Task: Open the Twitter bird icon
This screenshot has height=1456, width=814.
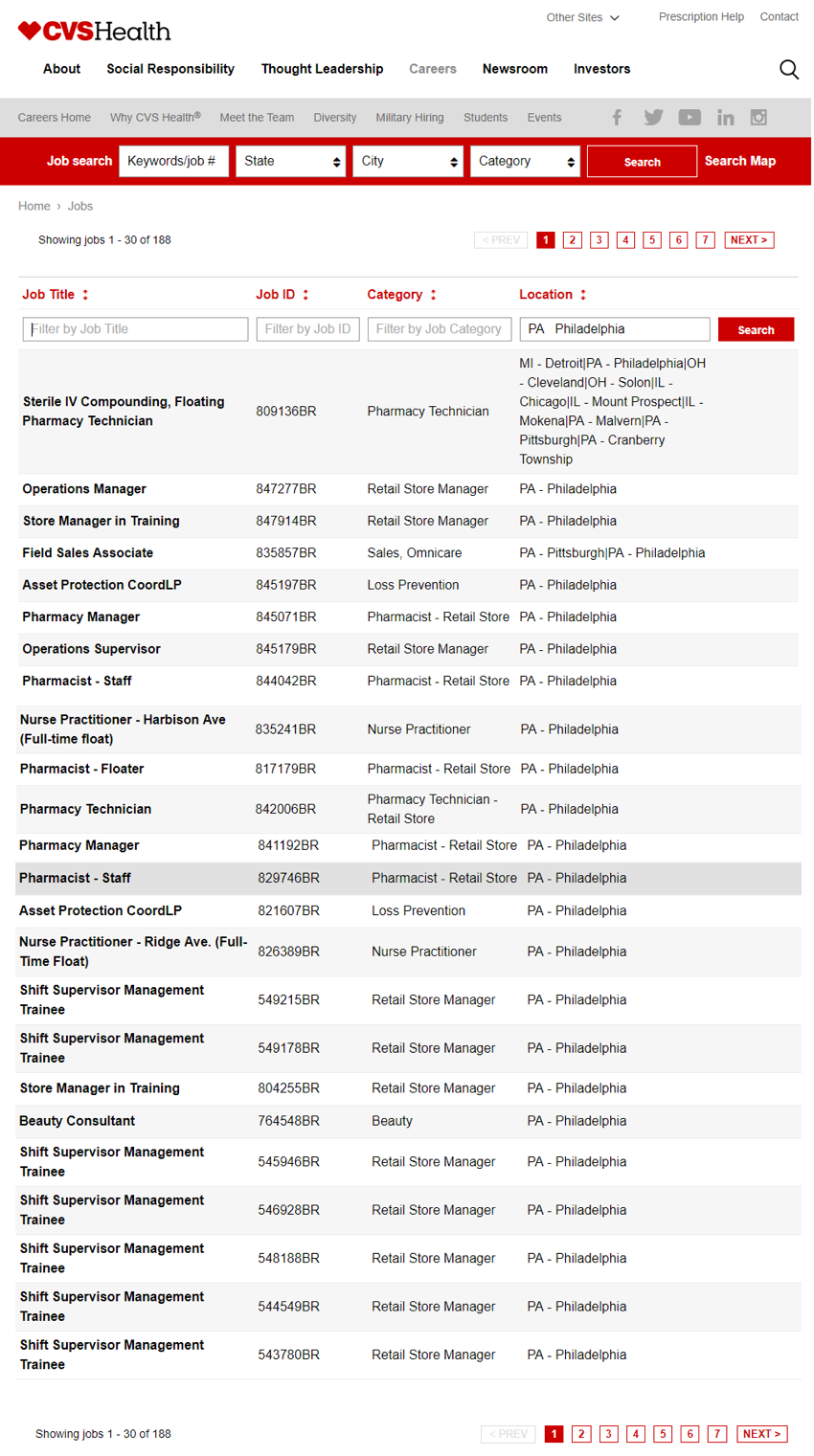Action: coord(653,117)
